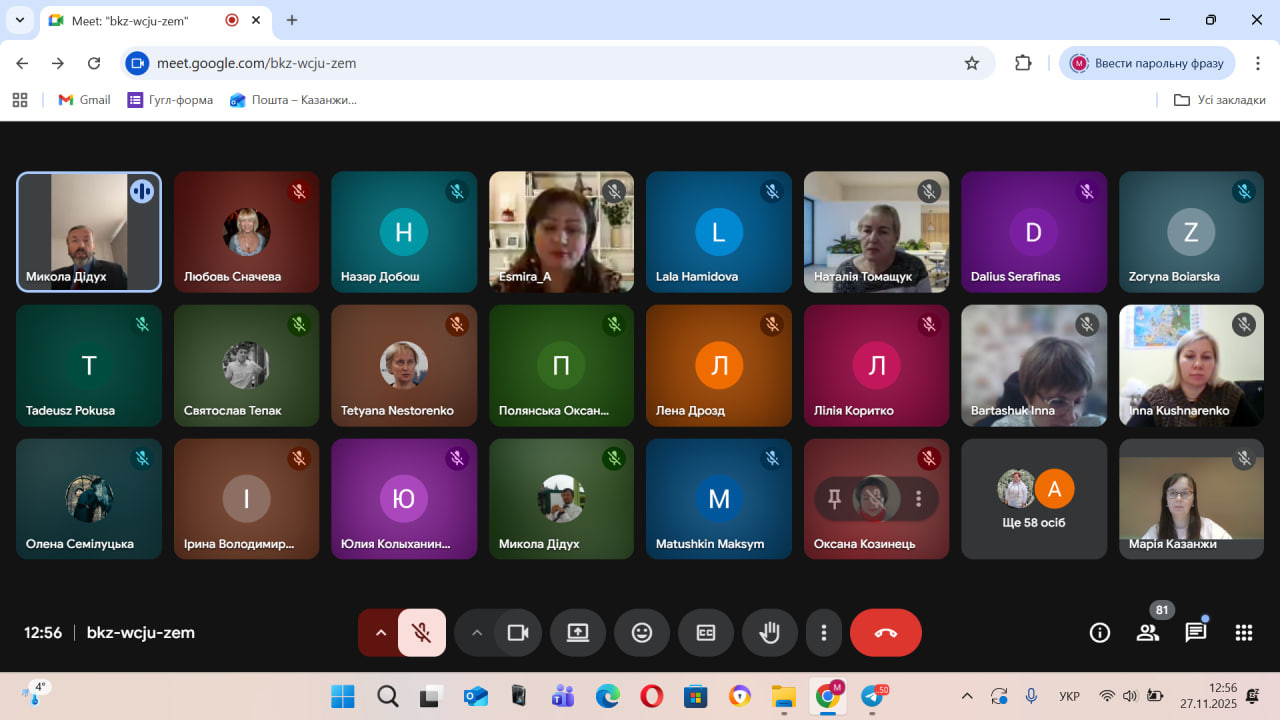Toggle the camera on or off

[518, 632]
